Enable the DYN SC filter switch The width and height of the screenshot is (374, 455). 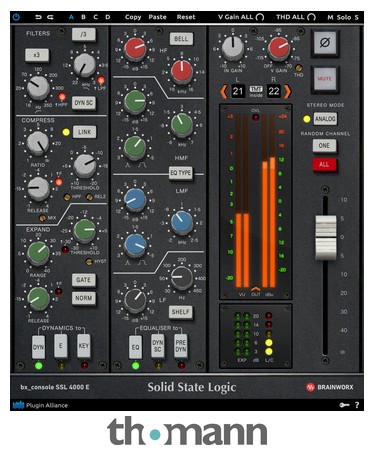(x=84, y=103)
